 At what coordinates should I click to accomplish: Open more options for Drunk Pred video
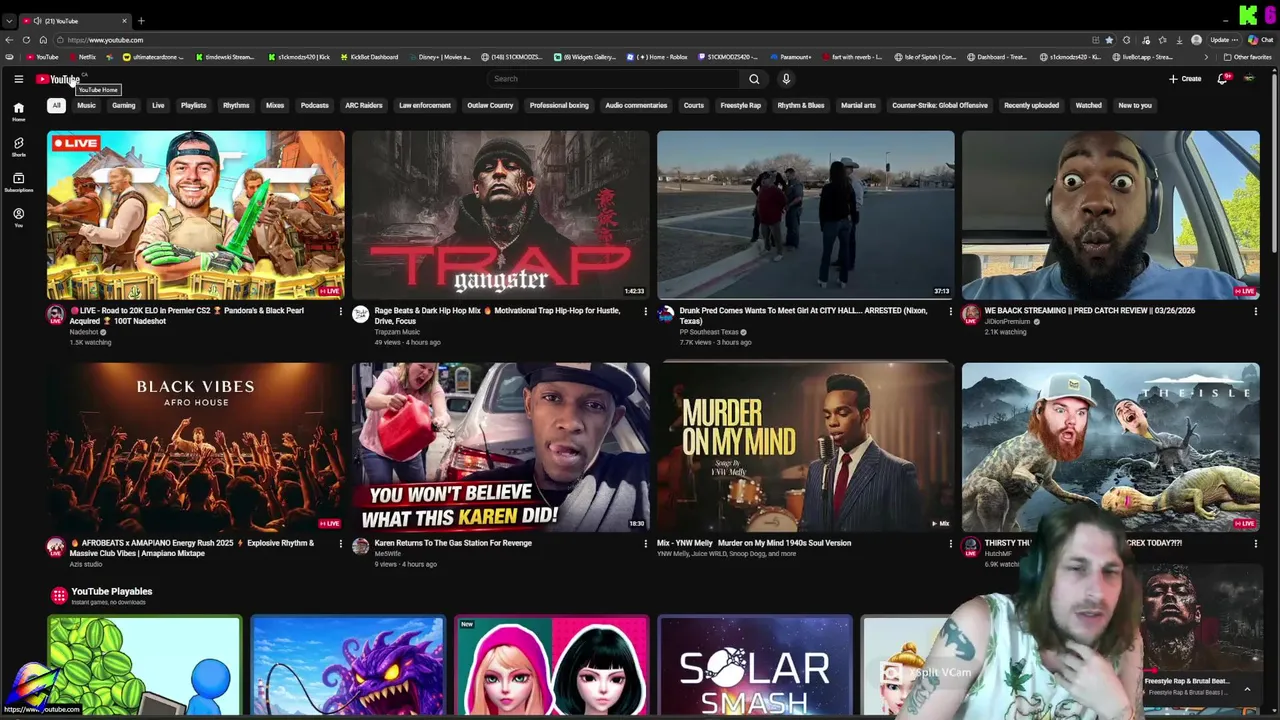[x=950, y=311]
